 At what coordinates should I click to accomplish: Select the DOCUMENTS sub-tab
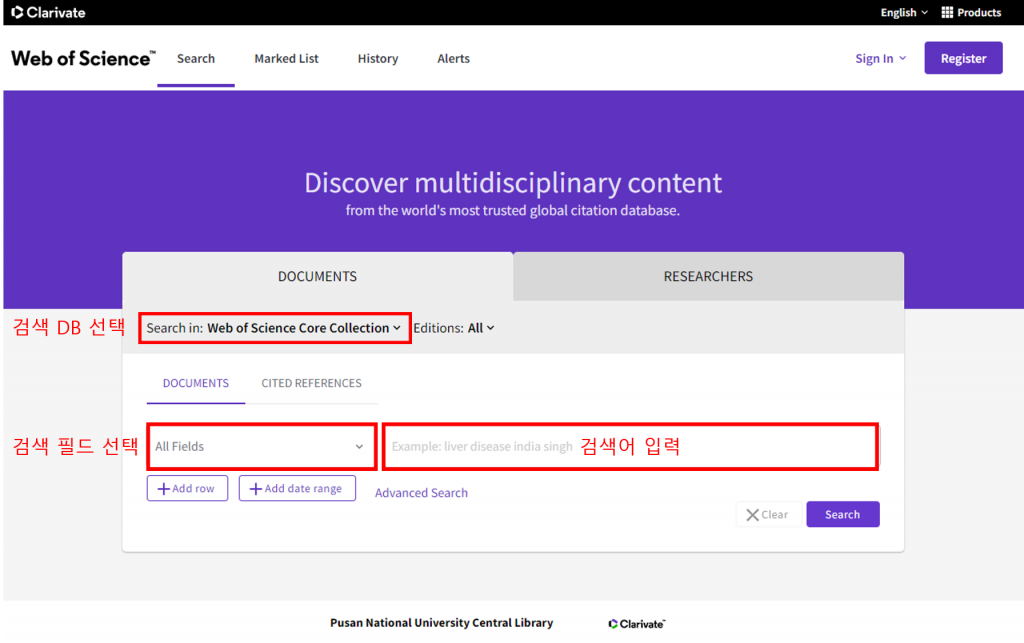(196, 383)
